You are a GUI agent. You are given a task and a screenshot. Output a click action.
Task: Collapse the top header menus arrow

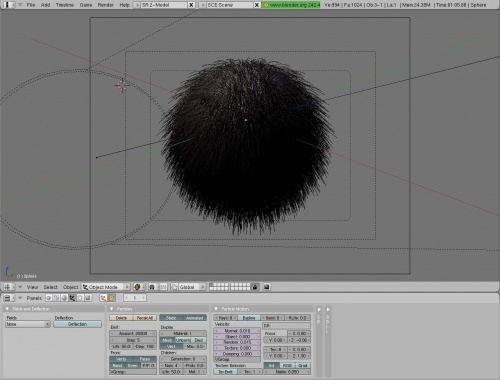20,5
